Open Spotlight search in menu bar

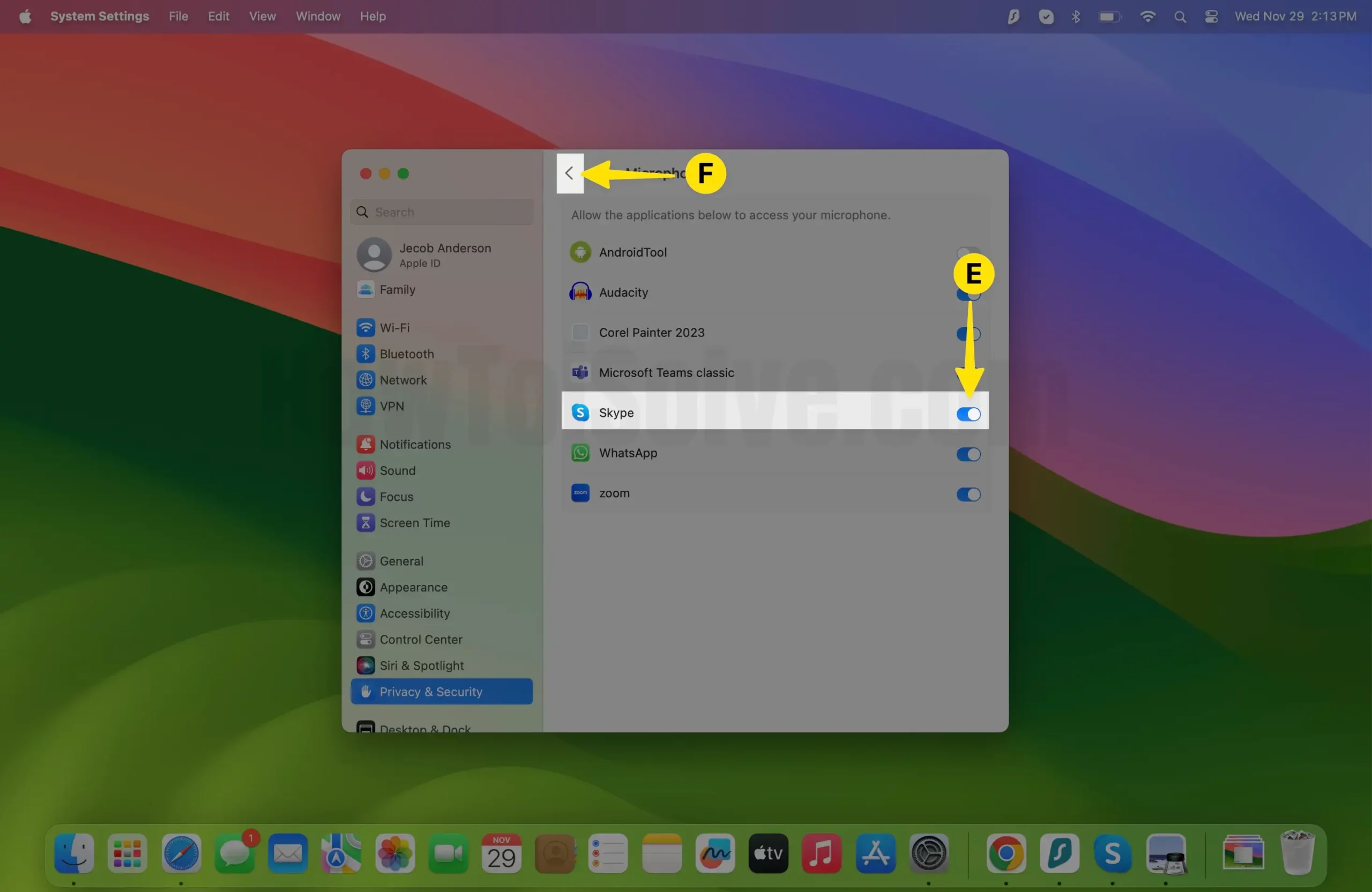click(x=1180, y=17)
